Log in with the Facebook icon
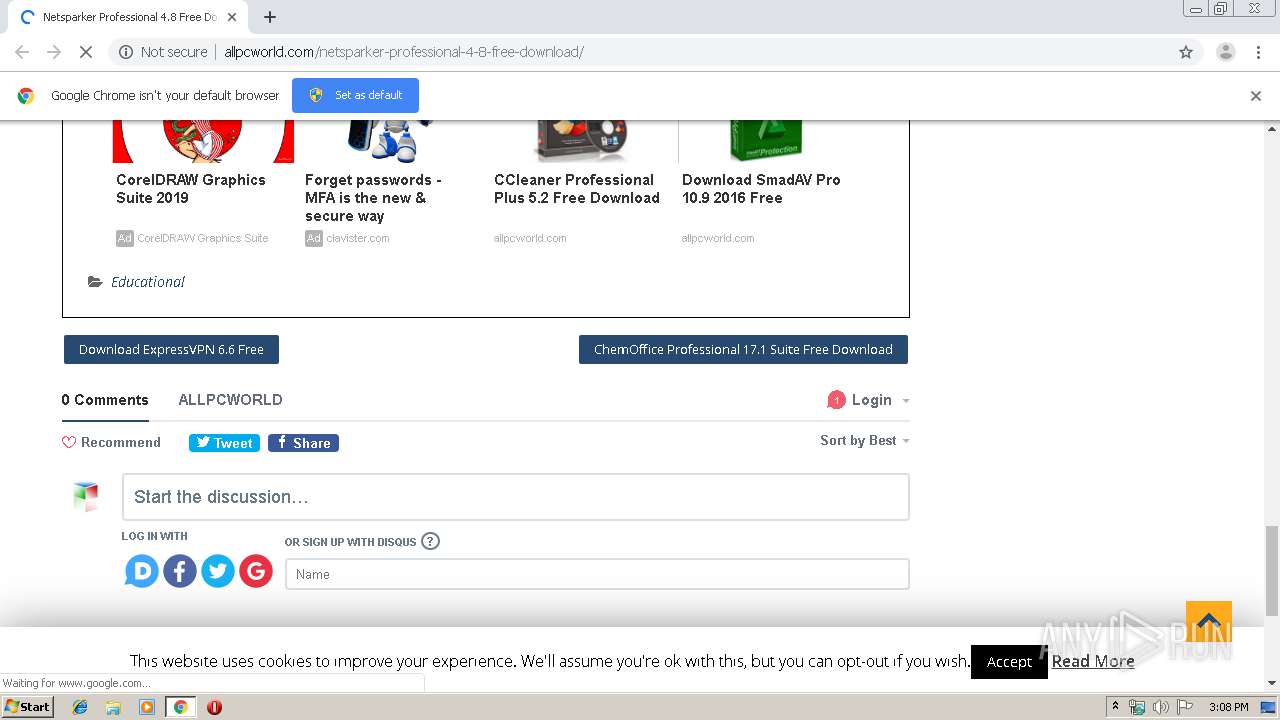The image size is (1280, 720). point(180,571)
